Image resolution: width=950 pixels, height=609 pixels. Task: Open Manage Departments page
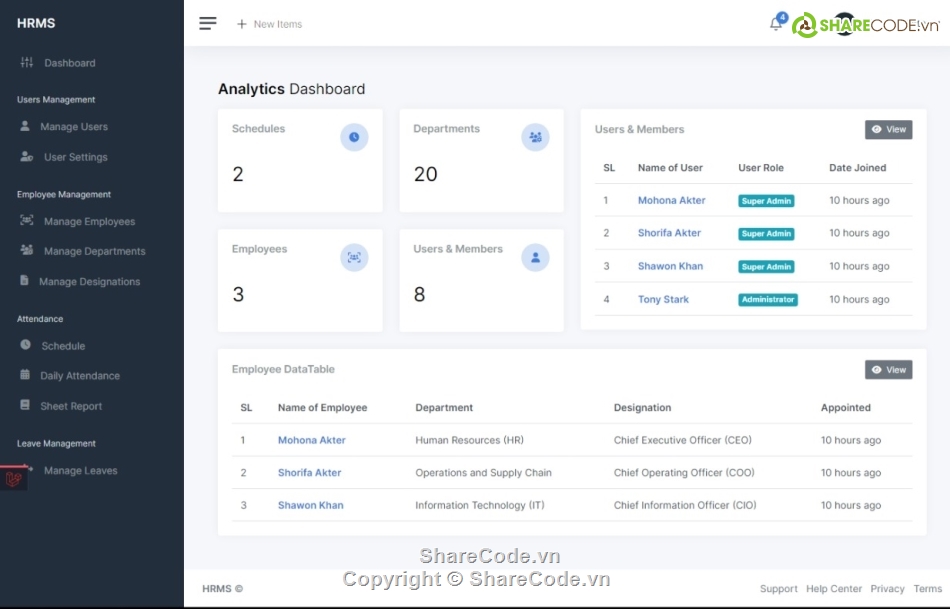coord(94,252)
